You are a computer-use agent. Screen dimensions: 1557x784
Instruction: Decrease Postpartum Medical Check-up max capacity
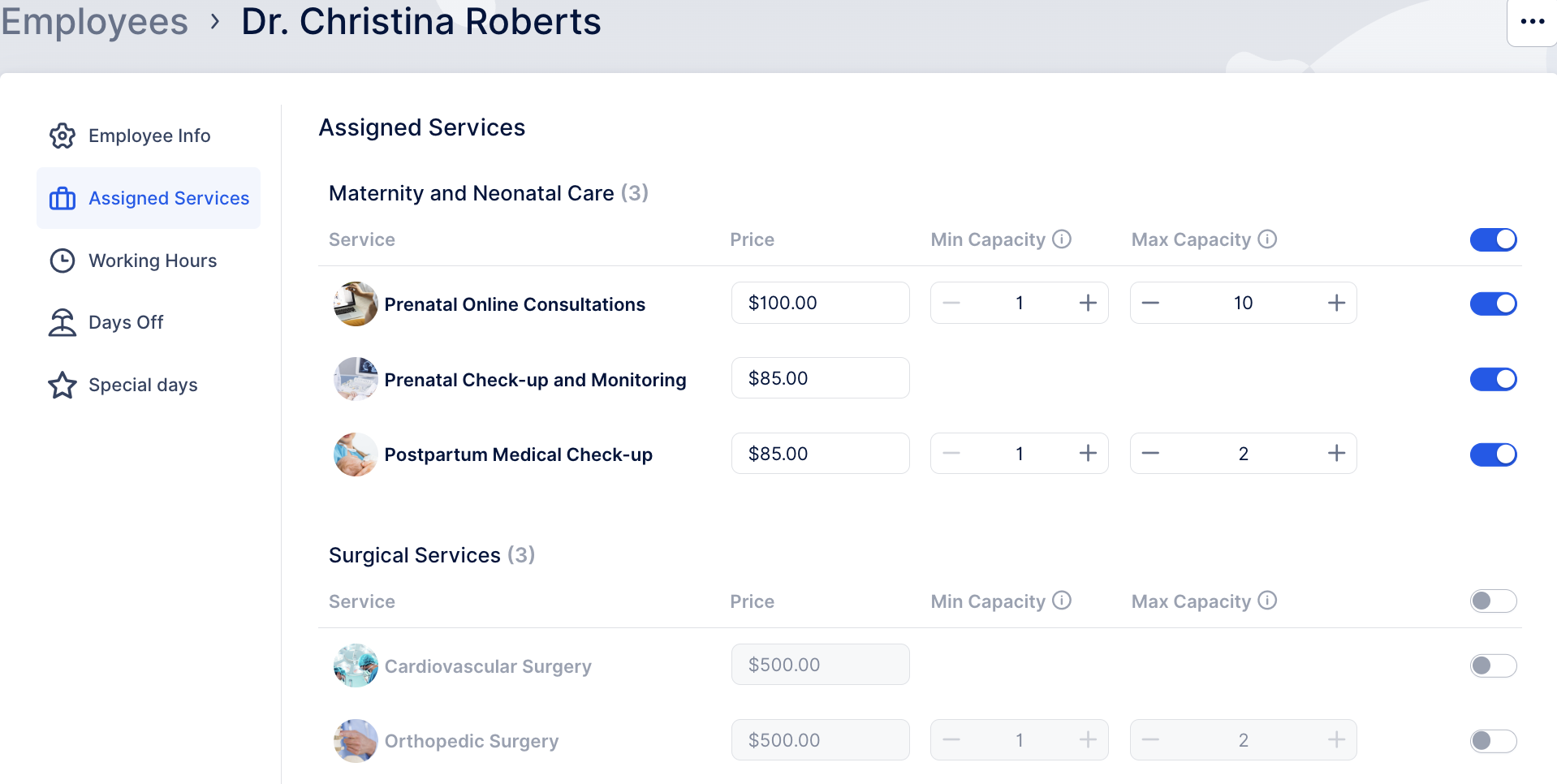1150,454
